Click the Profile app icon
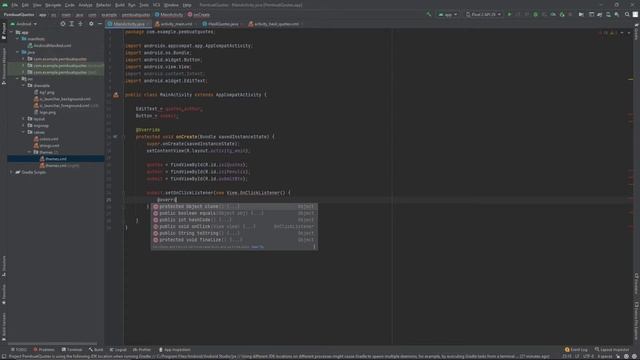This screenshot has height=360, width=640. [x=553, y=14]
